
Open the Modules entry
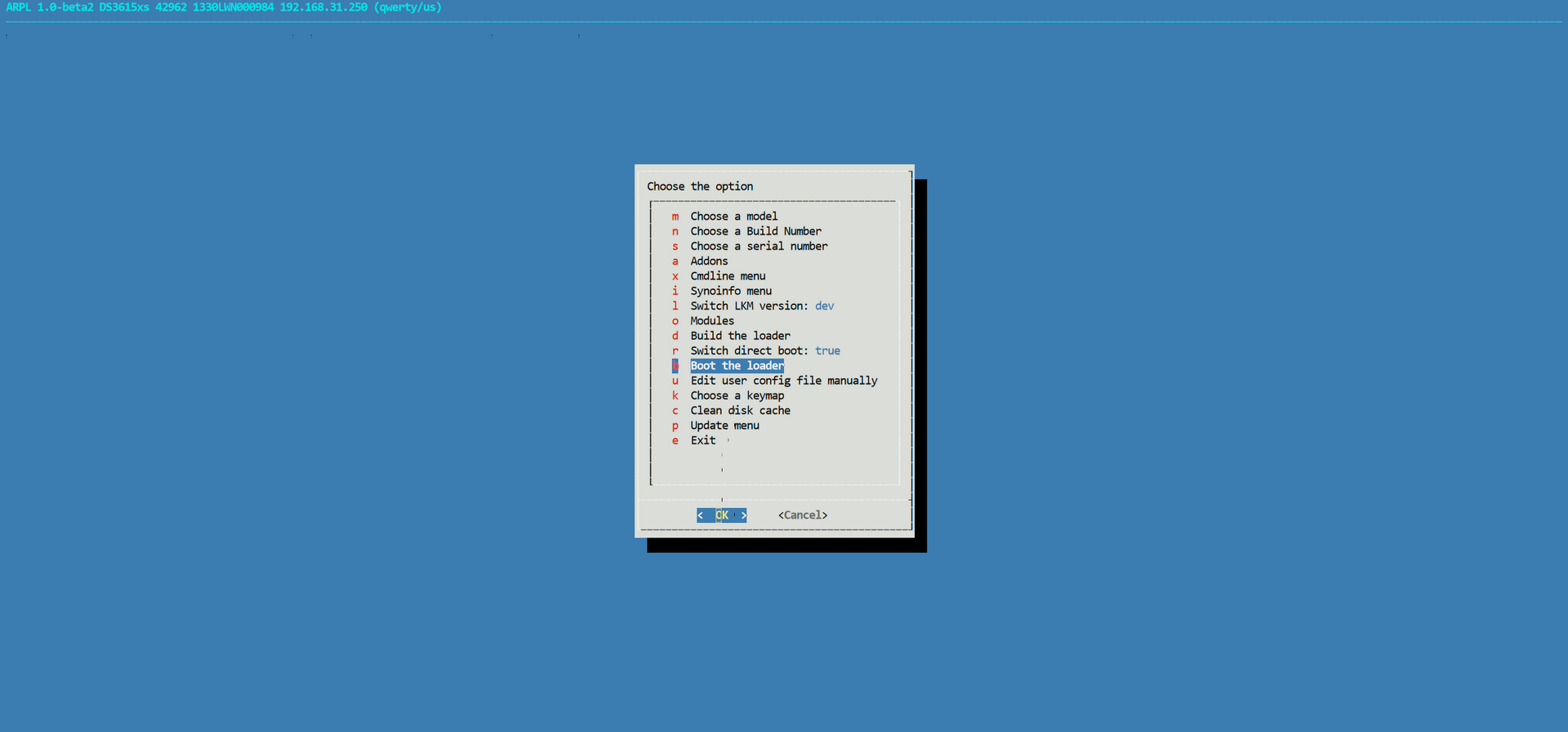[x=703, y=321]
